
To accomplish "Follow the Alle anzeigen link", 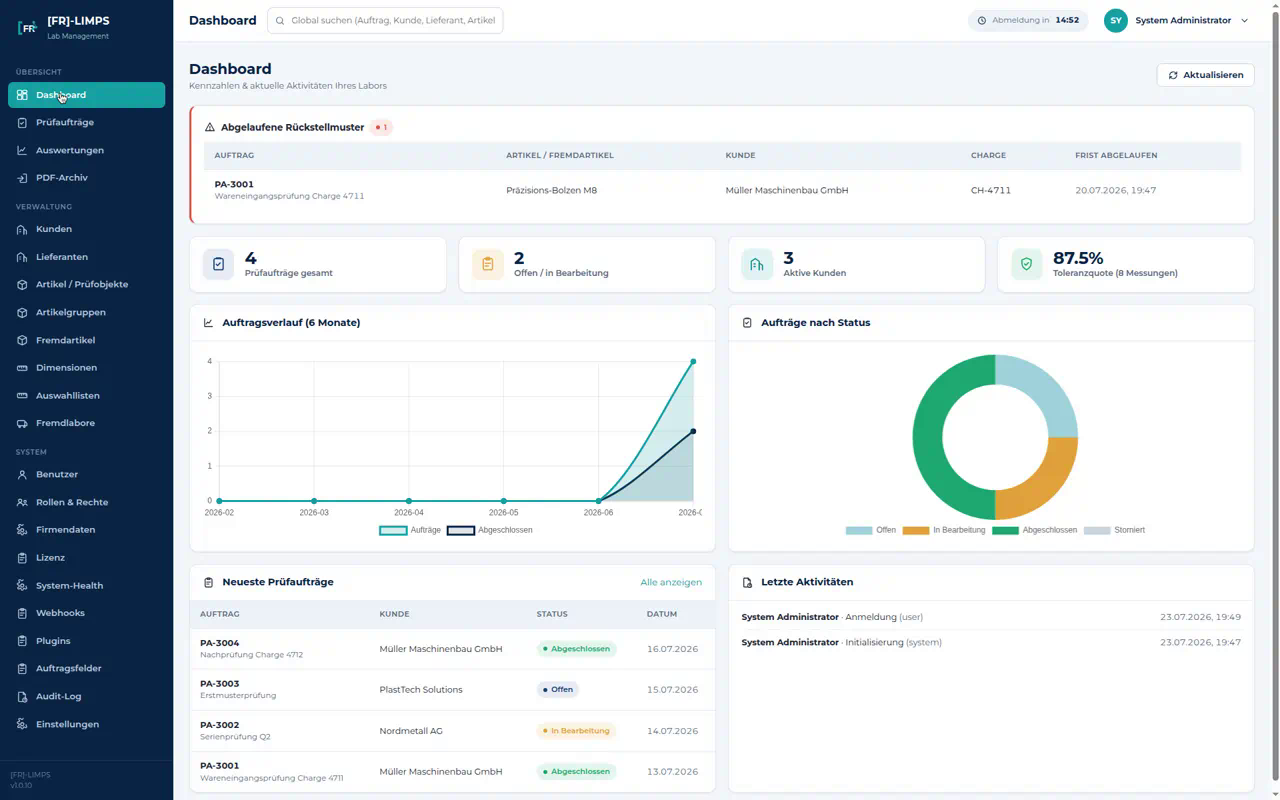I will tap(671, 582).
